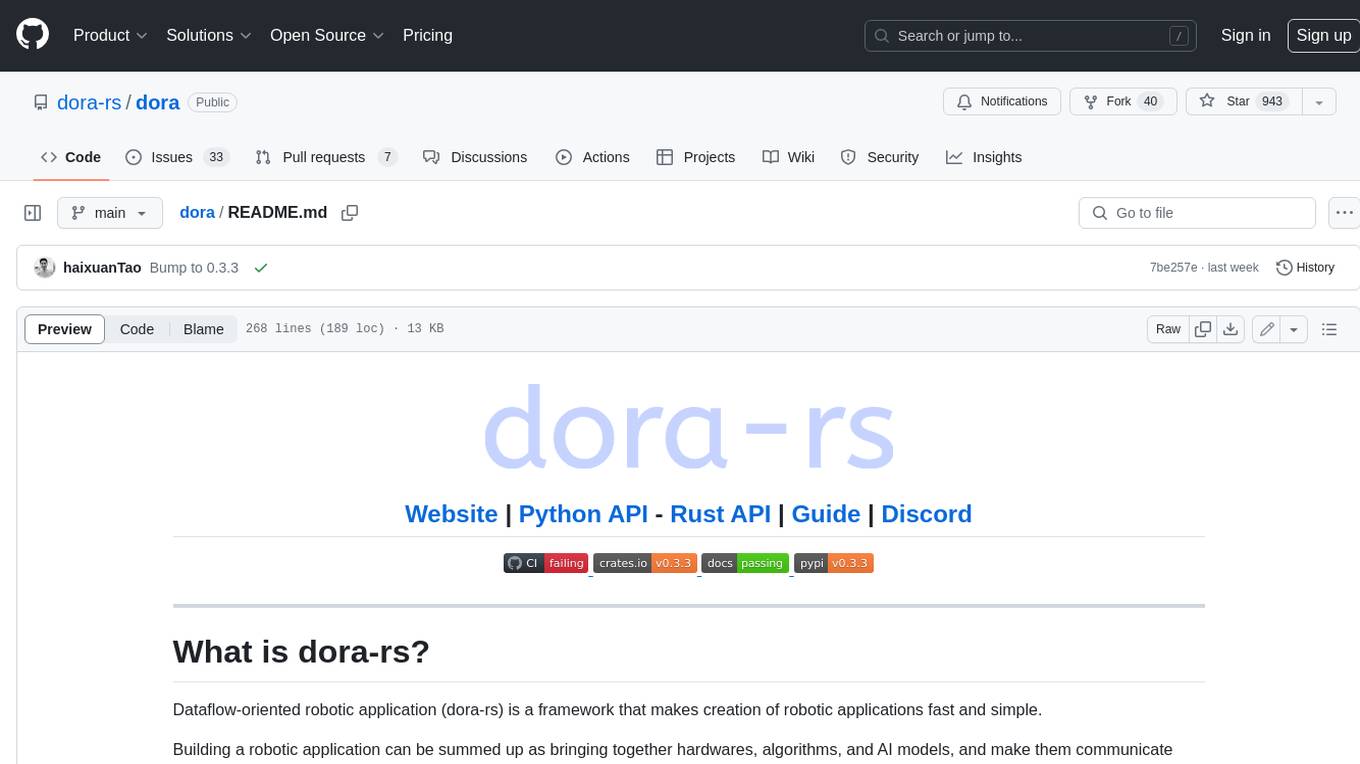Image resolution: width=1360 pixels, height=764 pixels.
Task: Expand the Open Source menu
Action: click(327, 35)
